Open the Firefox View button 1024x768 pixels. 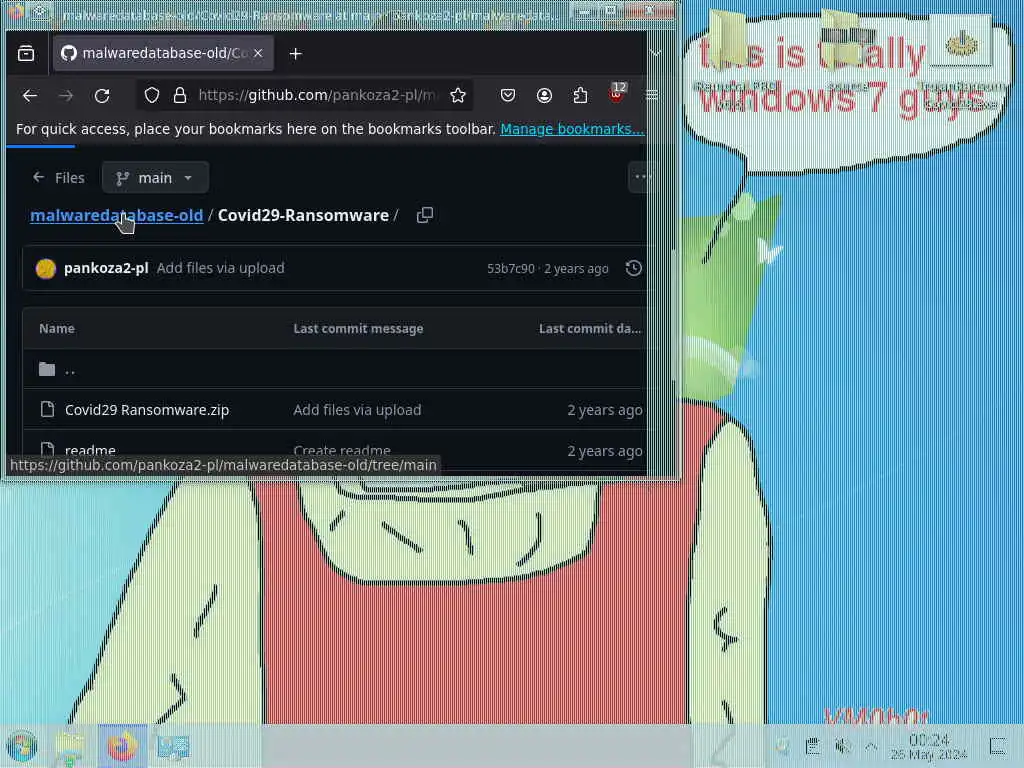coord(26,54)
